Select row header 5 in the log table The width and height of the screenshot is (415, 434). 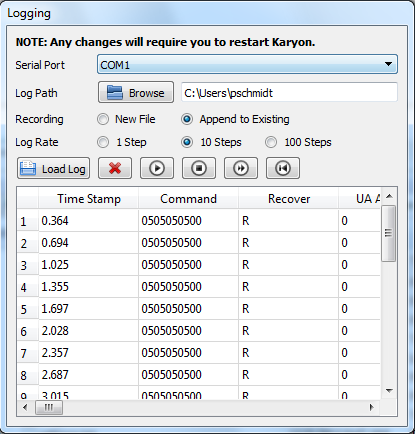pyautogui.click(x=28, y=309)
